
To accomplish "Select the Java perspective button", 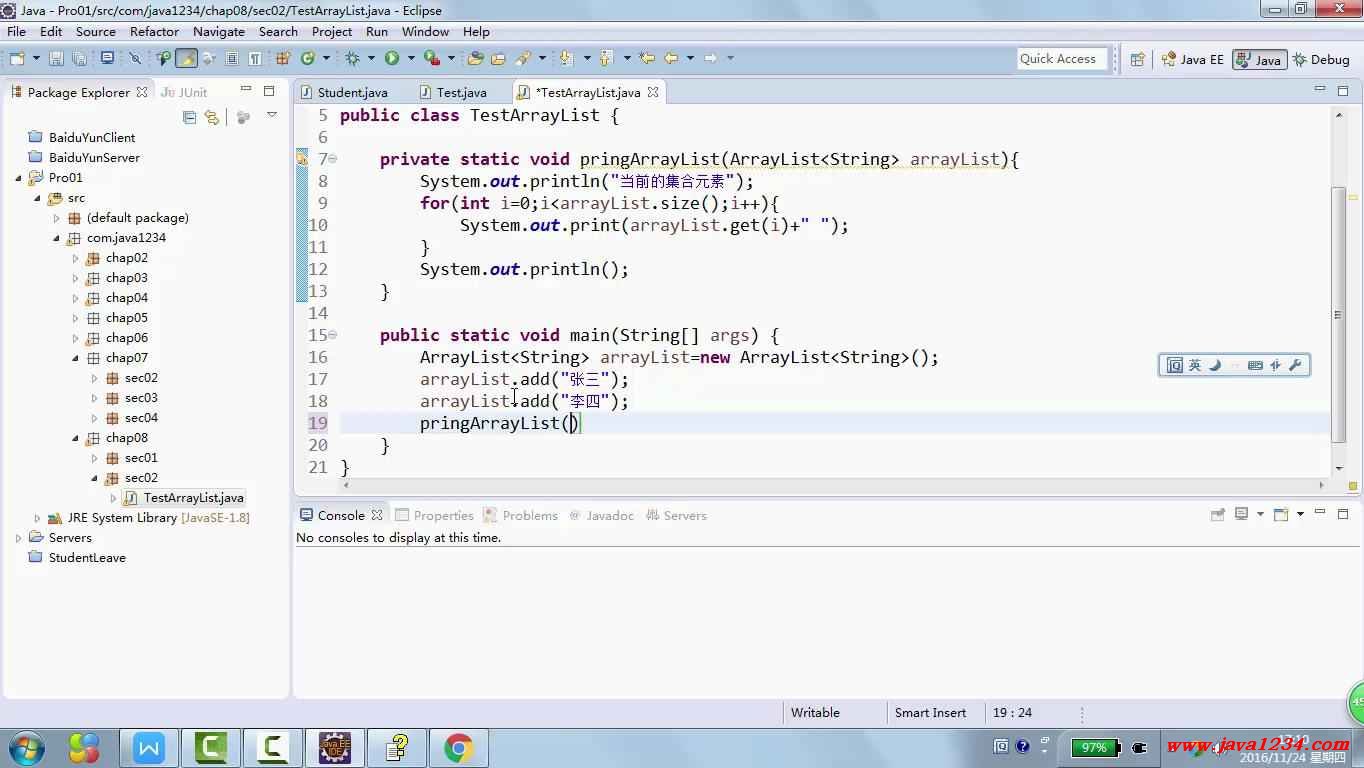I will 1259,59.
